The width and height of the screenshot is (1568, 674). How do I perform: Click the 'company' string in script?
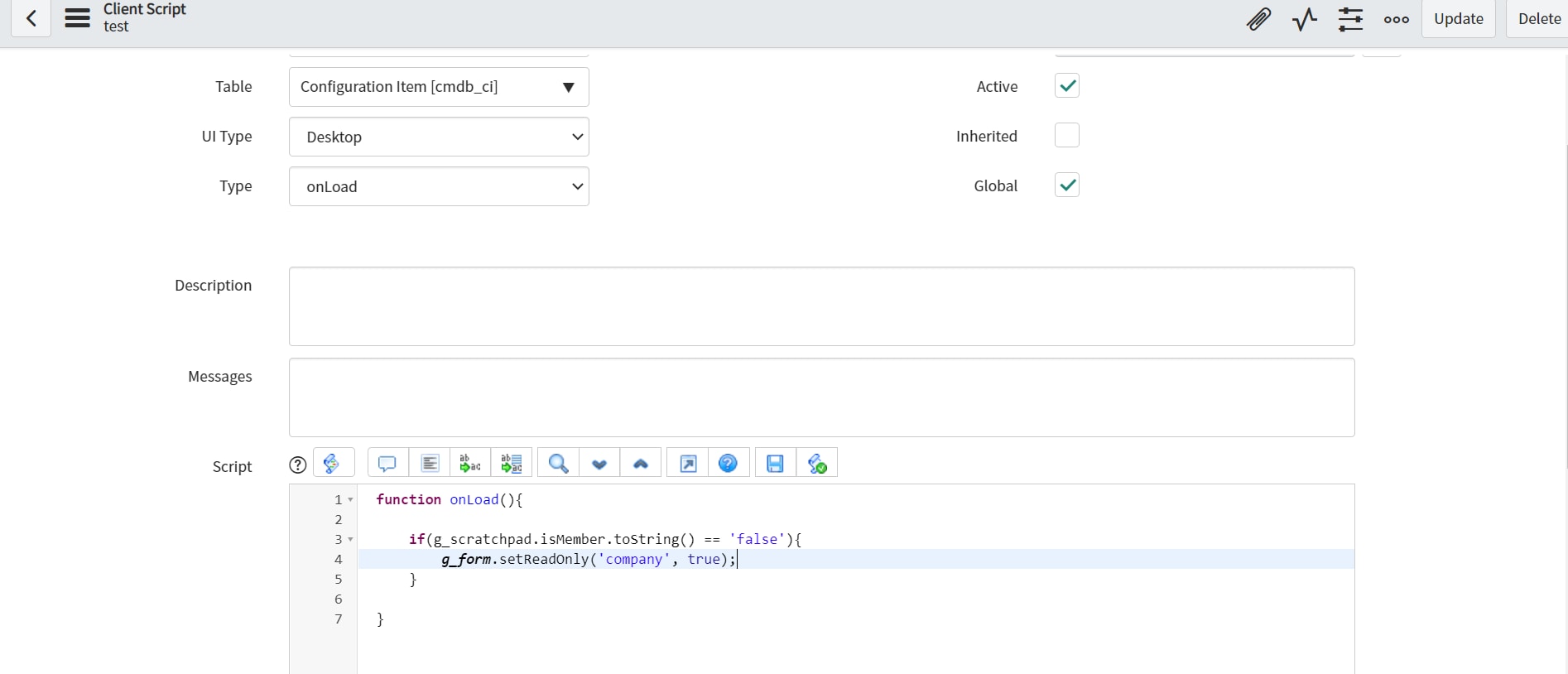click(634, 559)
